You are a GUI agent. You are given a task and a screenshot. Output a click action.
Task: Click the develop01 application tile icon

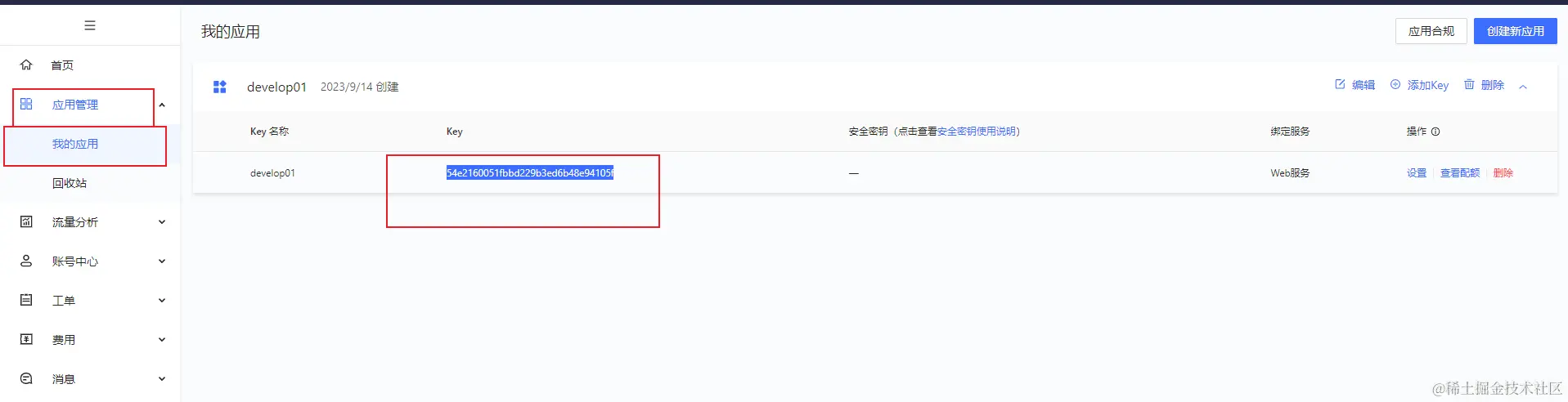219,87
